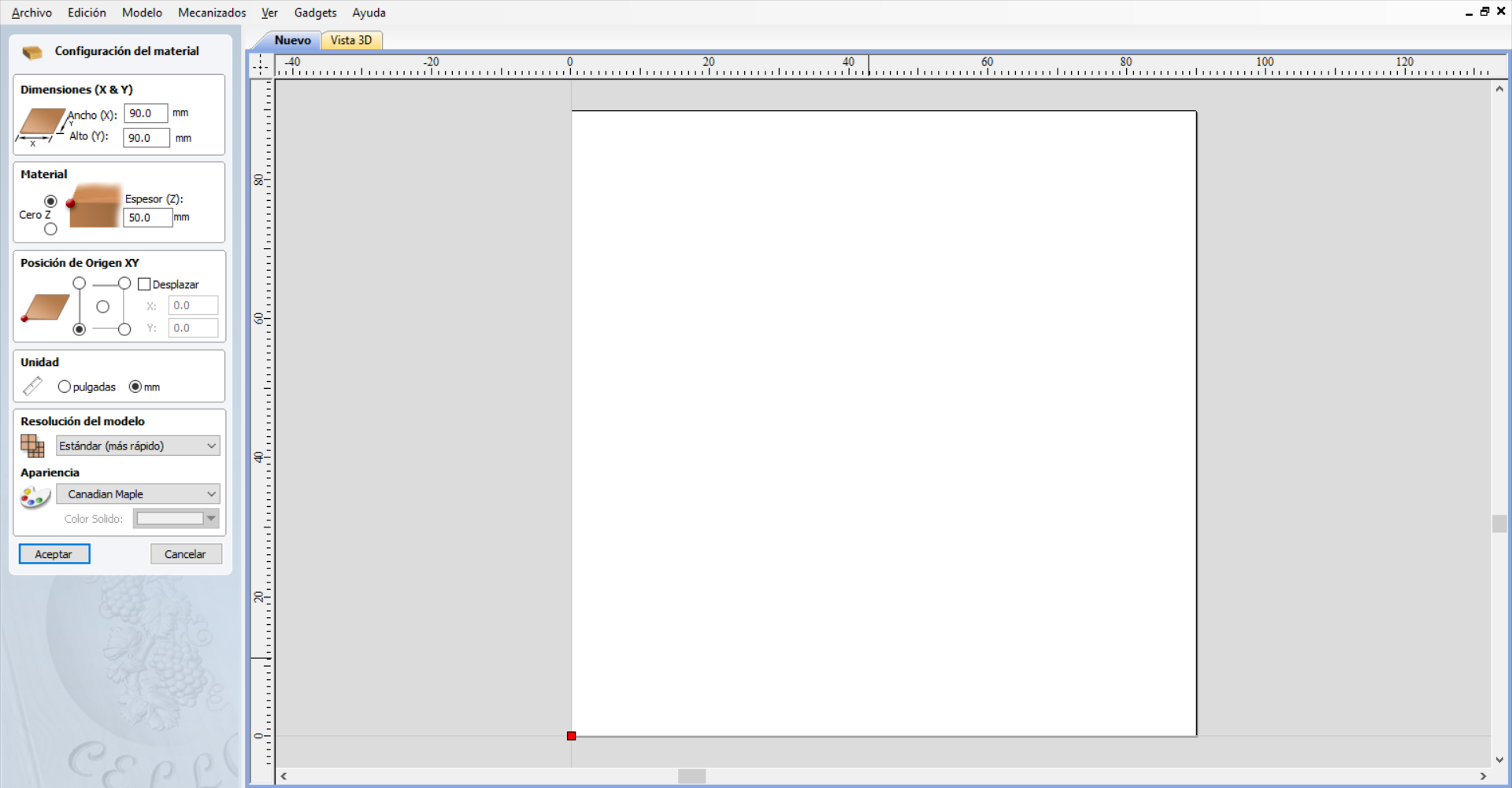Click the paint palette appearance icon

click(35, 498)
